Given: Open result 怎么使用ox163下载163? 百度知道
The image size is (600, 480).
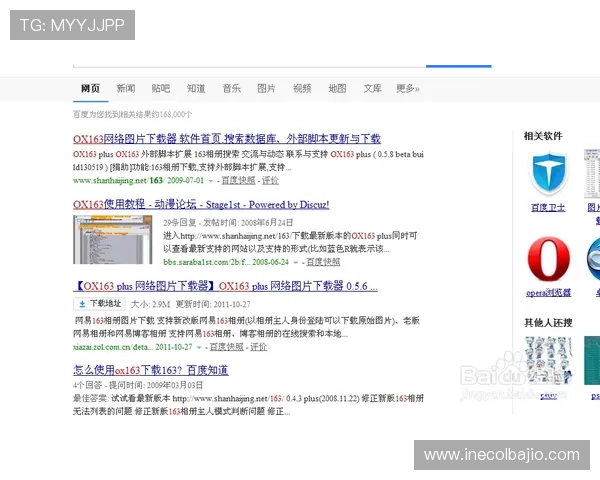Looking at the screenshot, I should (x=151, y=370).
